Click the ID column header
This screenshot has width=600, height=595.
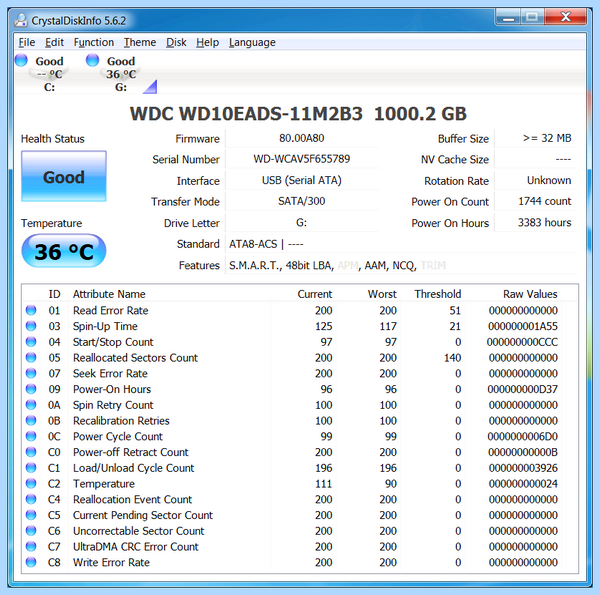coord(54,294)
